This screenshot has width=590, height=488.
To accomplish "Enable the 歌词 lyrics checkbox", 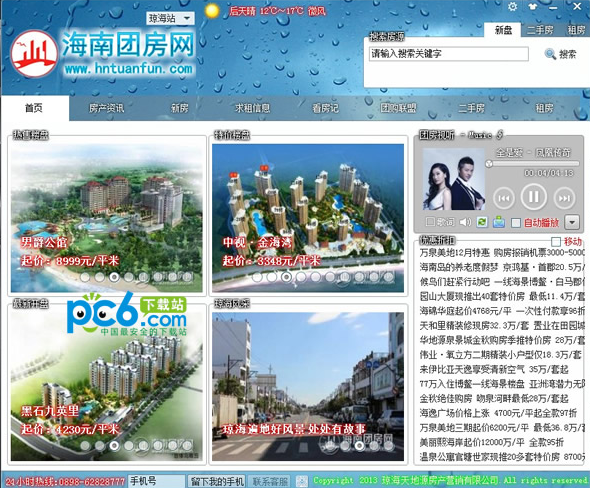I will click(x=430, y=222).
